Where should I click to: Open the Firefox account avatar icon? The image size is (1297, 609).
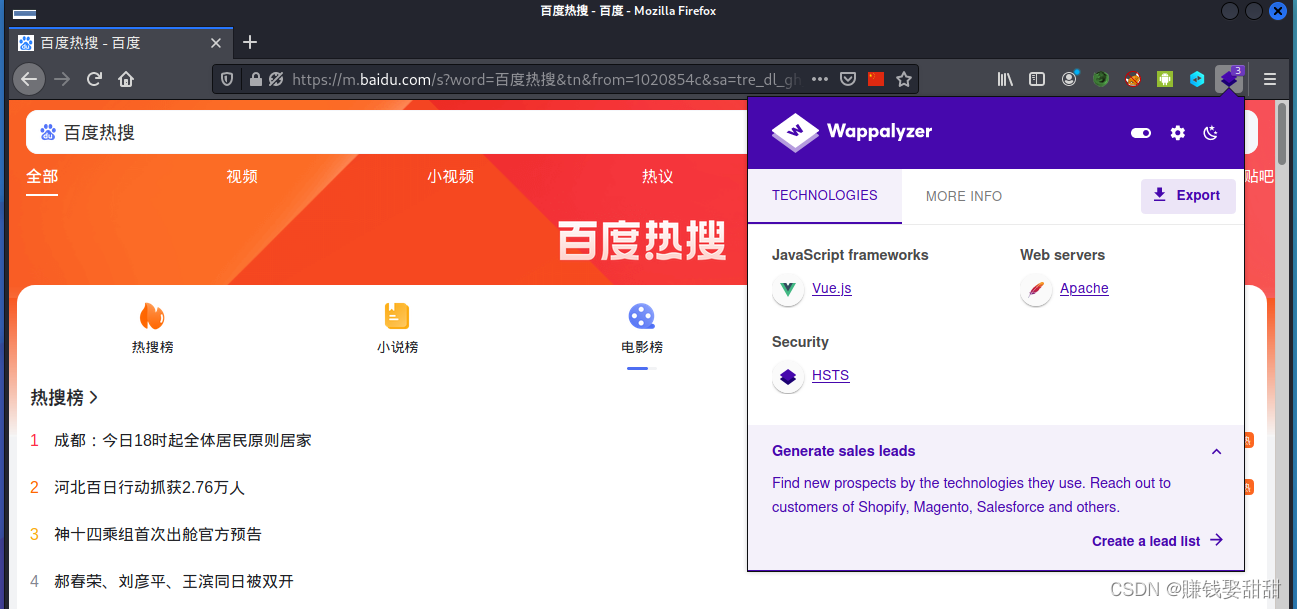pyautogui.click(x=1070, y=79)
